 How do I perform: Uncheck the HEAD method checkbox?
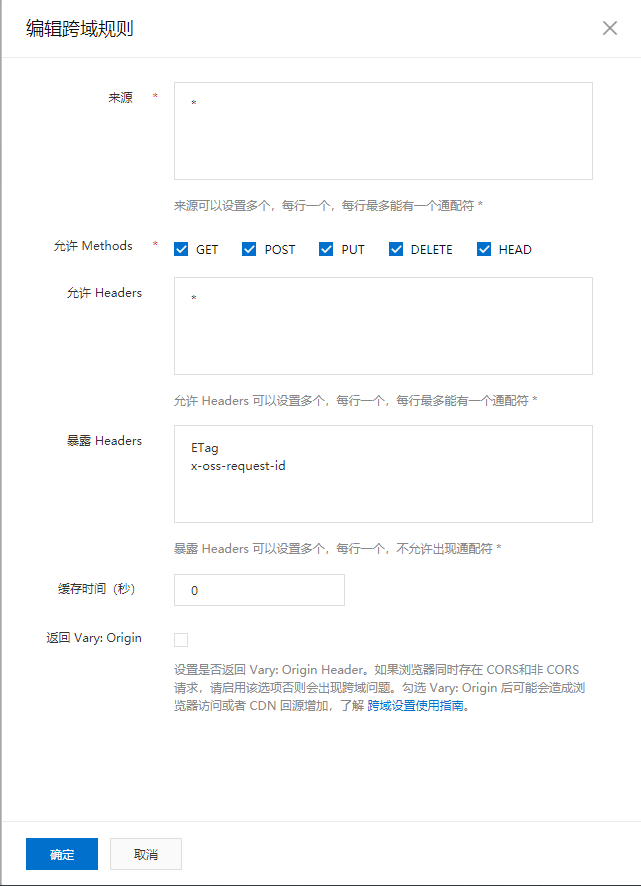484,249
